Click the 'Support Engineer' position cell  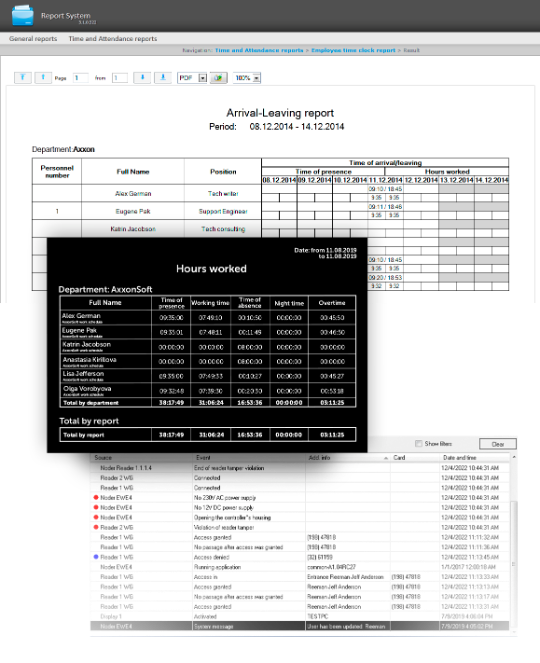tap(223, 211)
